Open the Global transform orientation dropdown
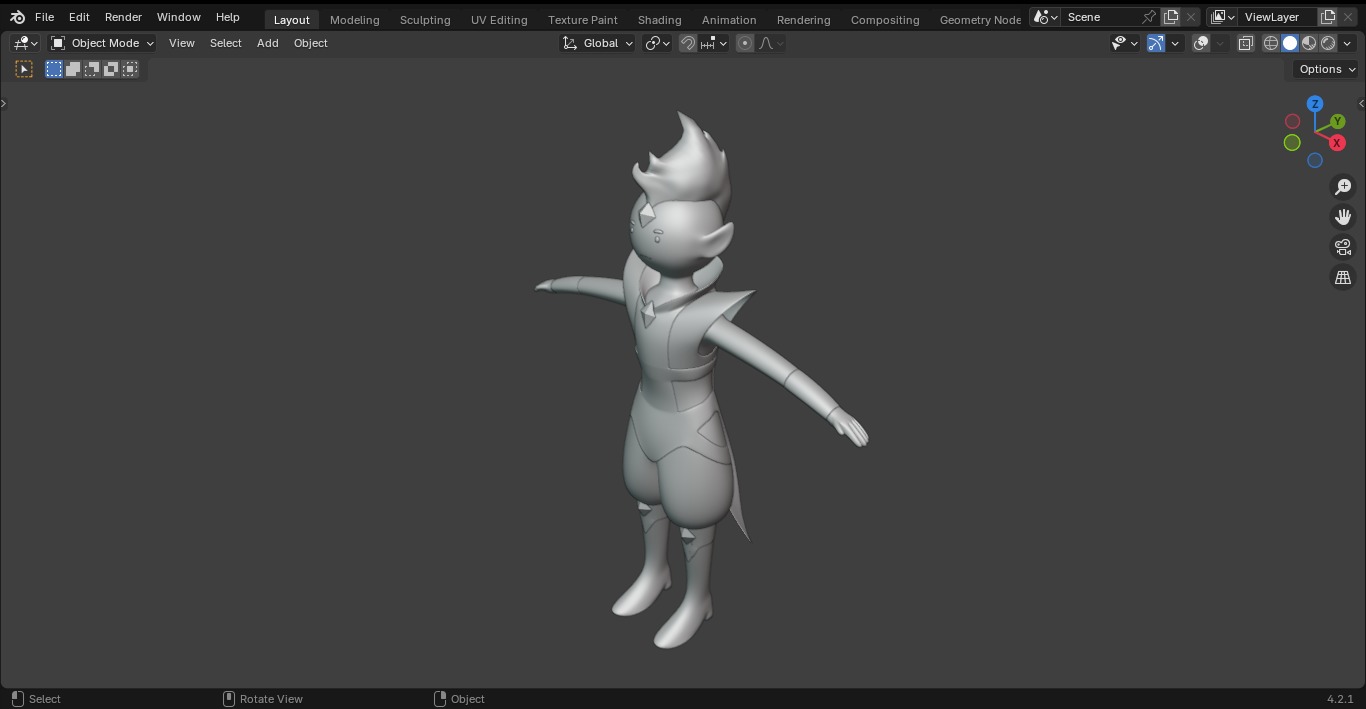Viewport: 1366px width, 709px height. click(x=597, y=43)
